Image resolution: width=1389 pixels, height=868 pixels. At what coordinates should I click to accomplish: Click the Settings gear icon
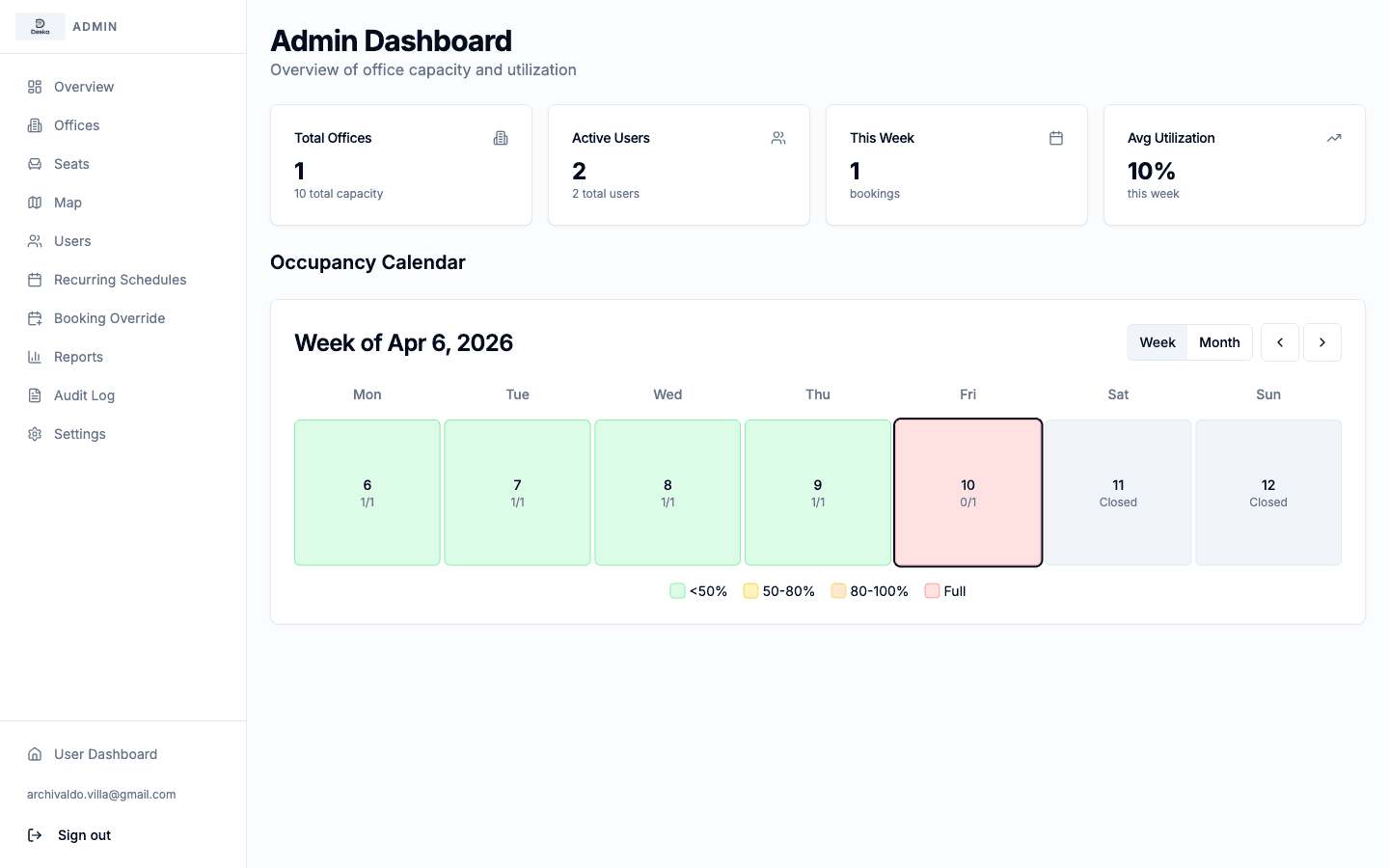pyautogui.click(x=35, y=434)
